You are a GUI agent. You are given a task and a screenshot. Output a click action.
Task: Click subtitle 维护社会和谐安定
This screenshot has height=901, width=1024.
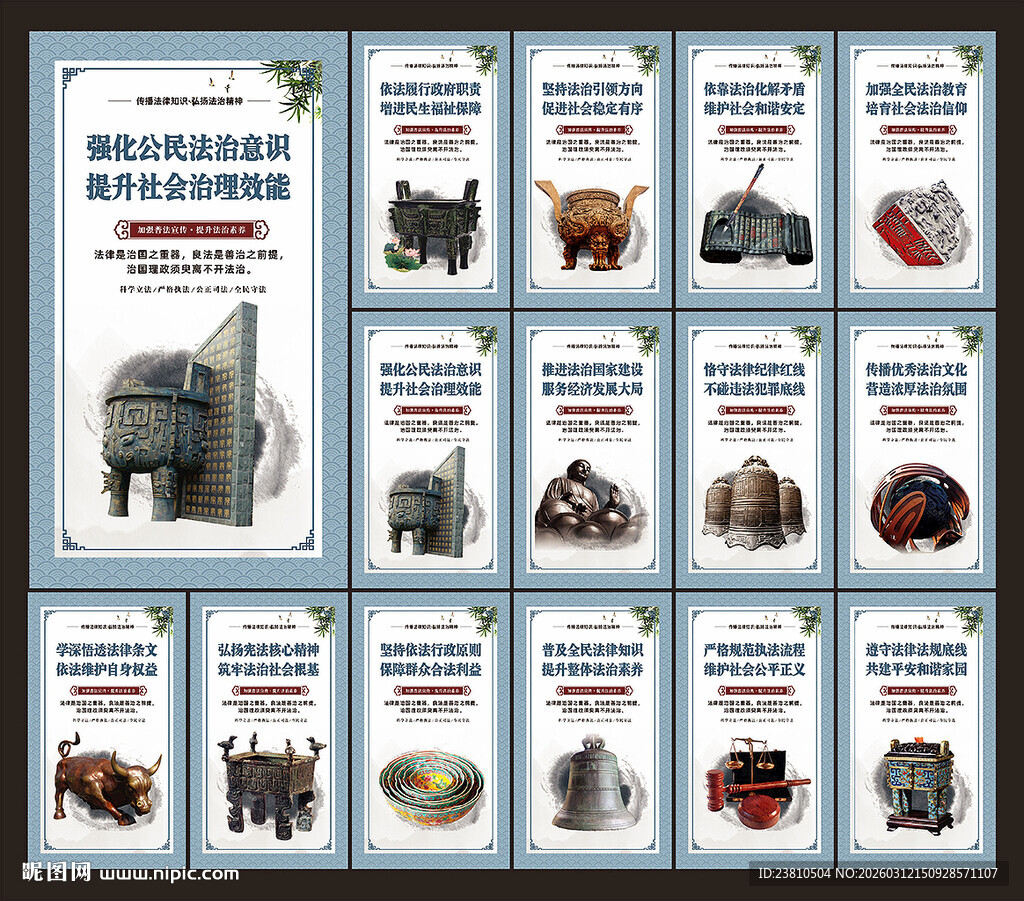pos(755,108)
